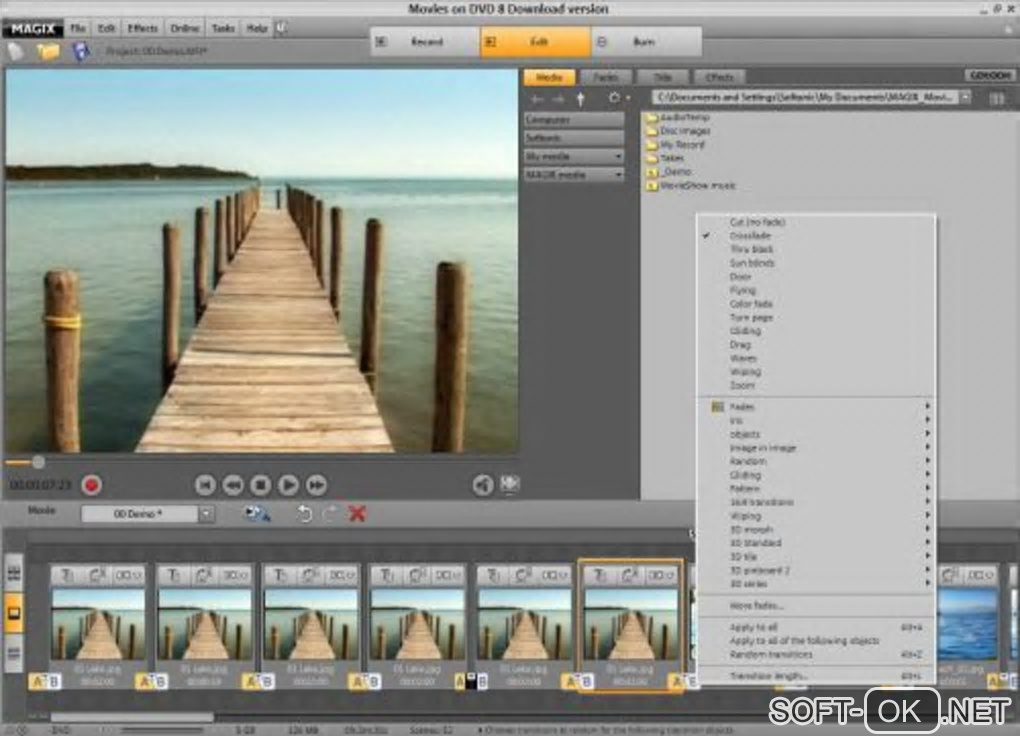Screen dimensions: 1020x736
Task: Select the Crossfade transition with checkmark
Action: pos(750,236)
